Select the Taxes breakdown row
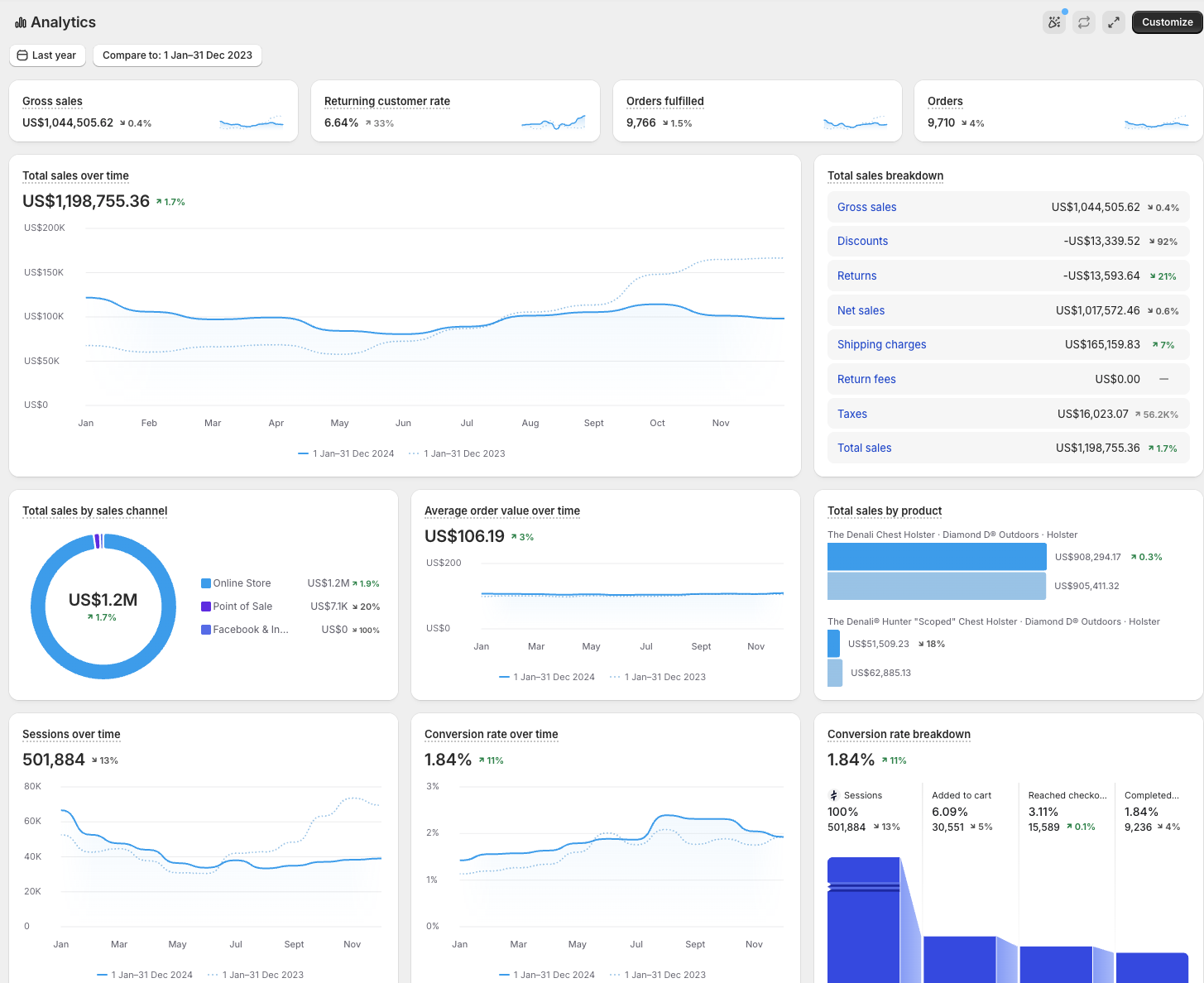The image size is (1204, 983). click(x=1008, y=414)
